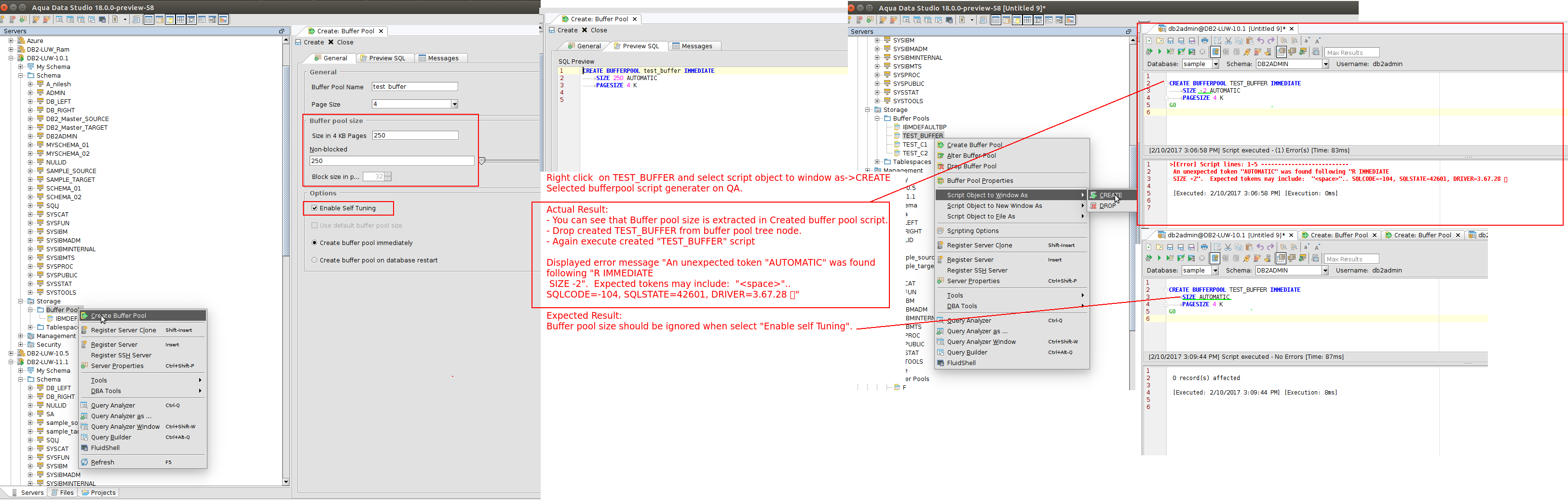Click Cut scissors icon in No Errors query window
Screen dimensions: 1568x504
click(x=1228, y=247)
